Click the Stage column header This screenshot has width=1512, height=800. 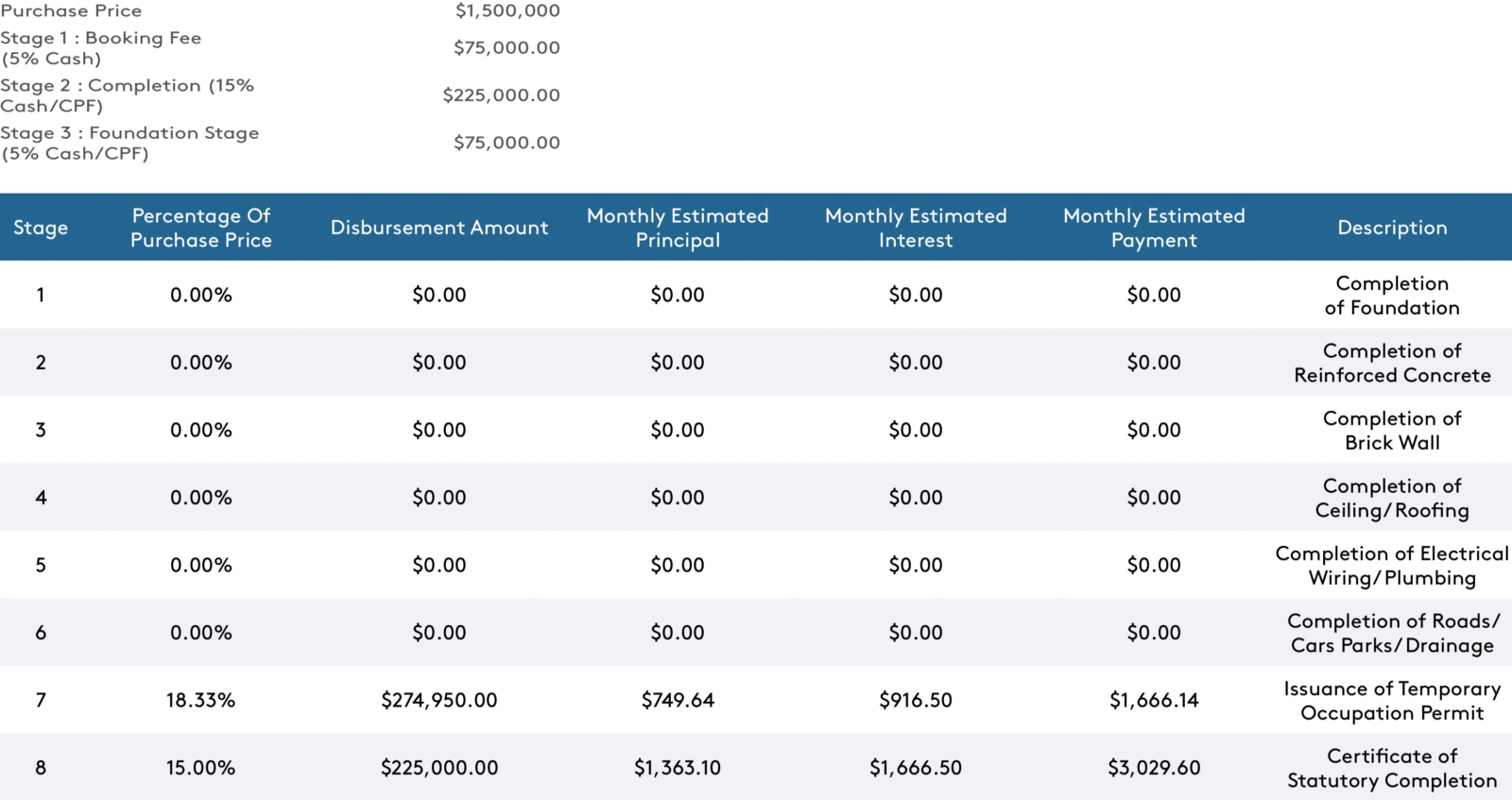[41, 228]
